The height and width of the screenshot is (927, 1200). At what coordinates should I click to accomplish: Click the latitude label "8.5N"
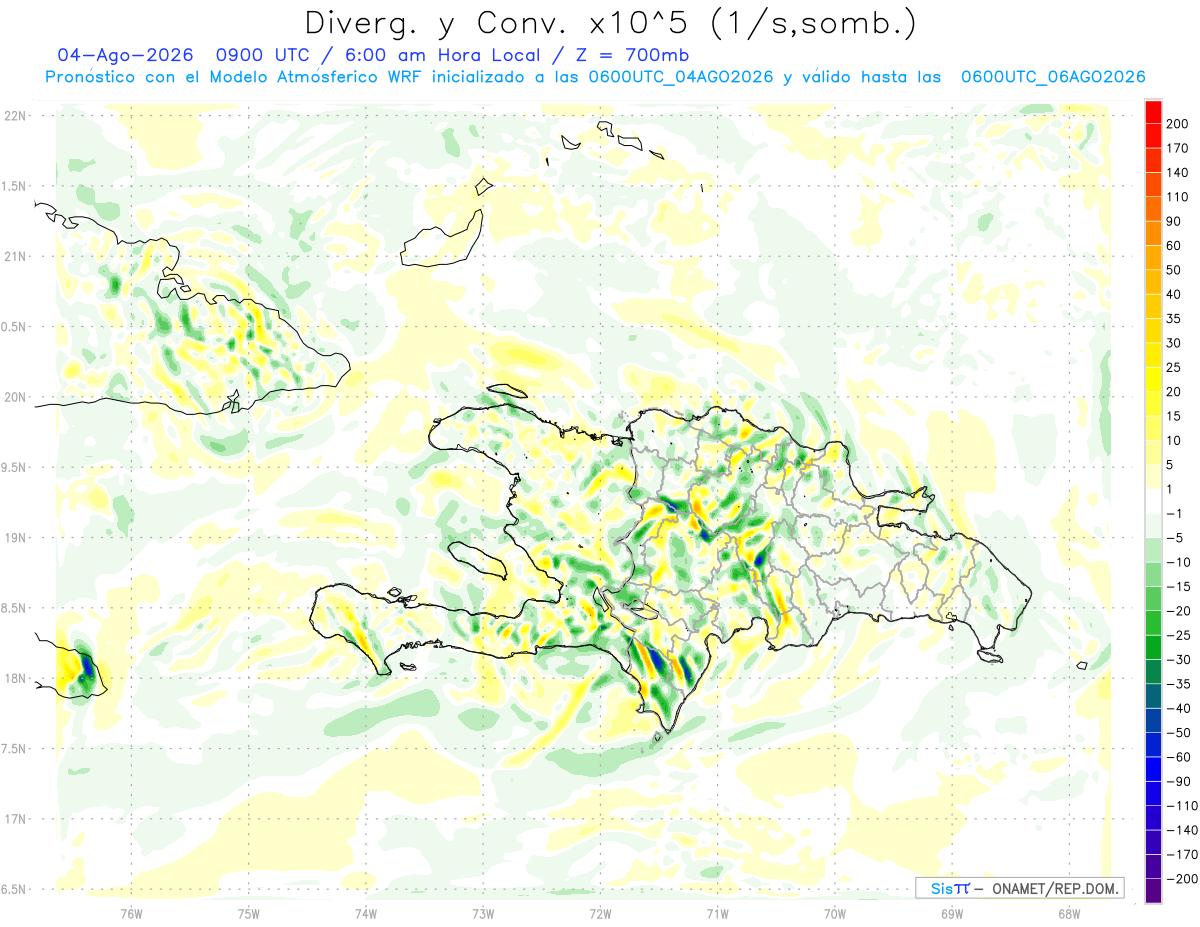15,608
